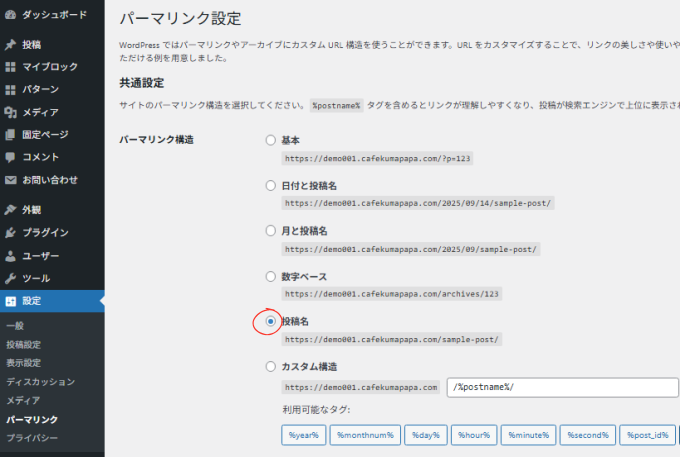
Task: Click the grid icon beside マイブロック
Action: click(10, 67)
